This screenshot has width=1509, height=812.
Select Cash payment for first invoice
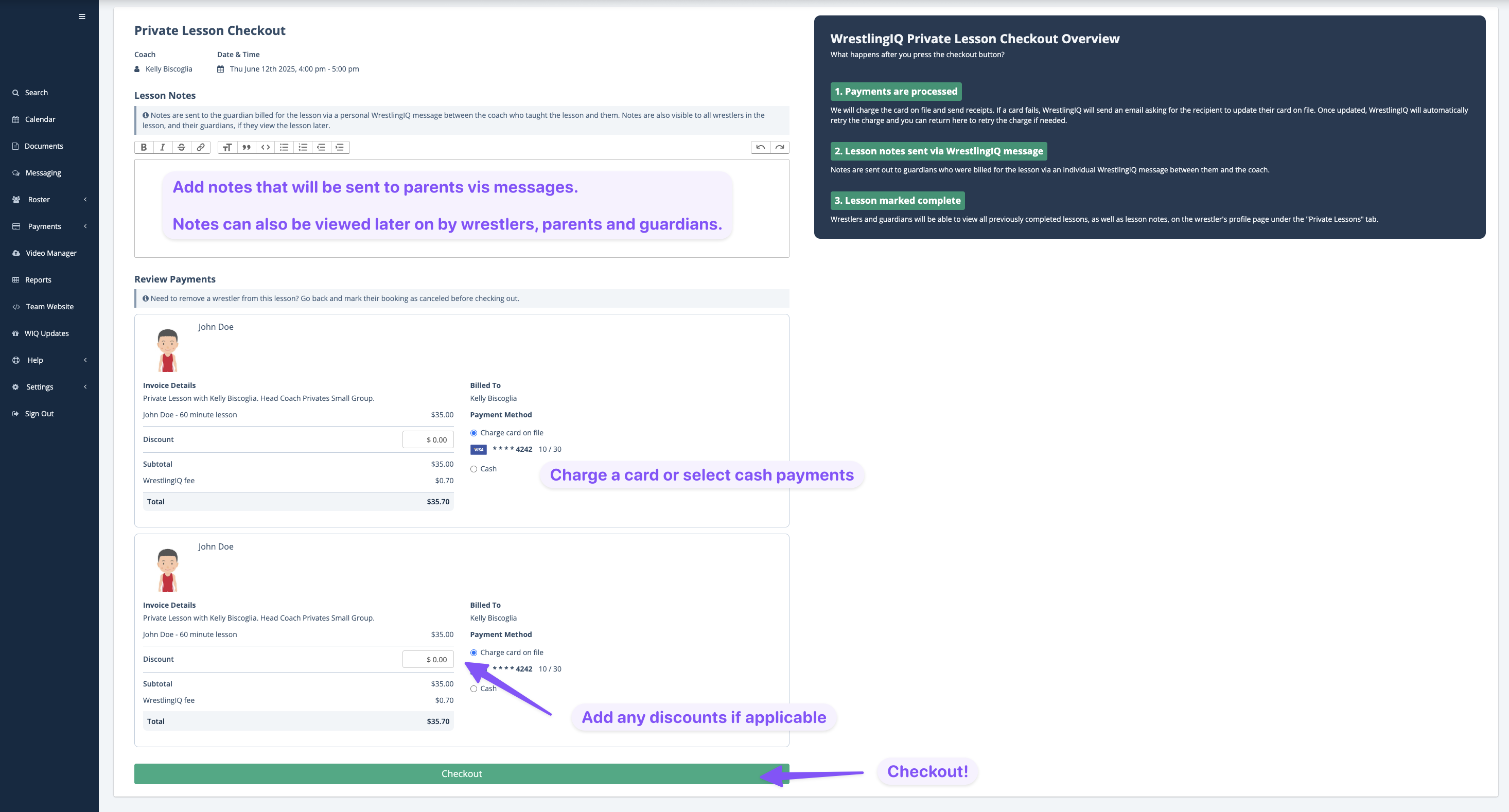[474, 469]
